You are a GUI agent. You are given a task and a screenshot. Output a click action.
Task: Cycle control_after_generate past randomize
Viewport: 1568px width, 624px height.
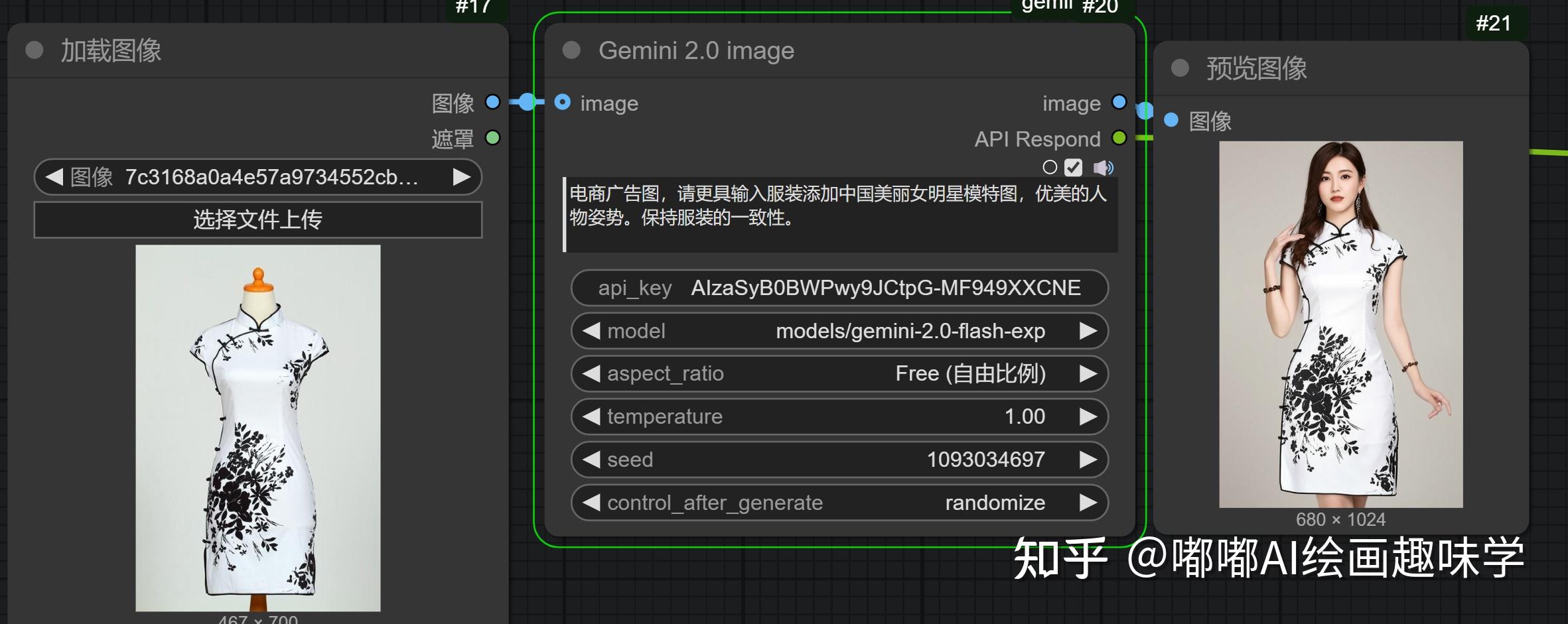(1088, 503)
